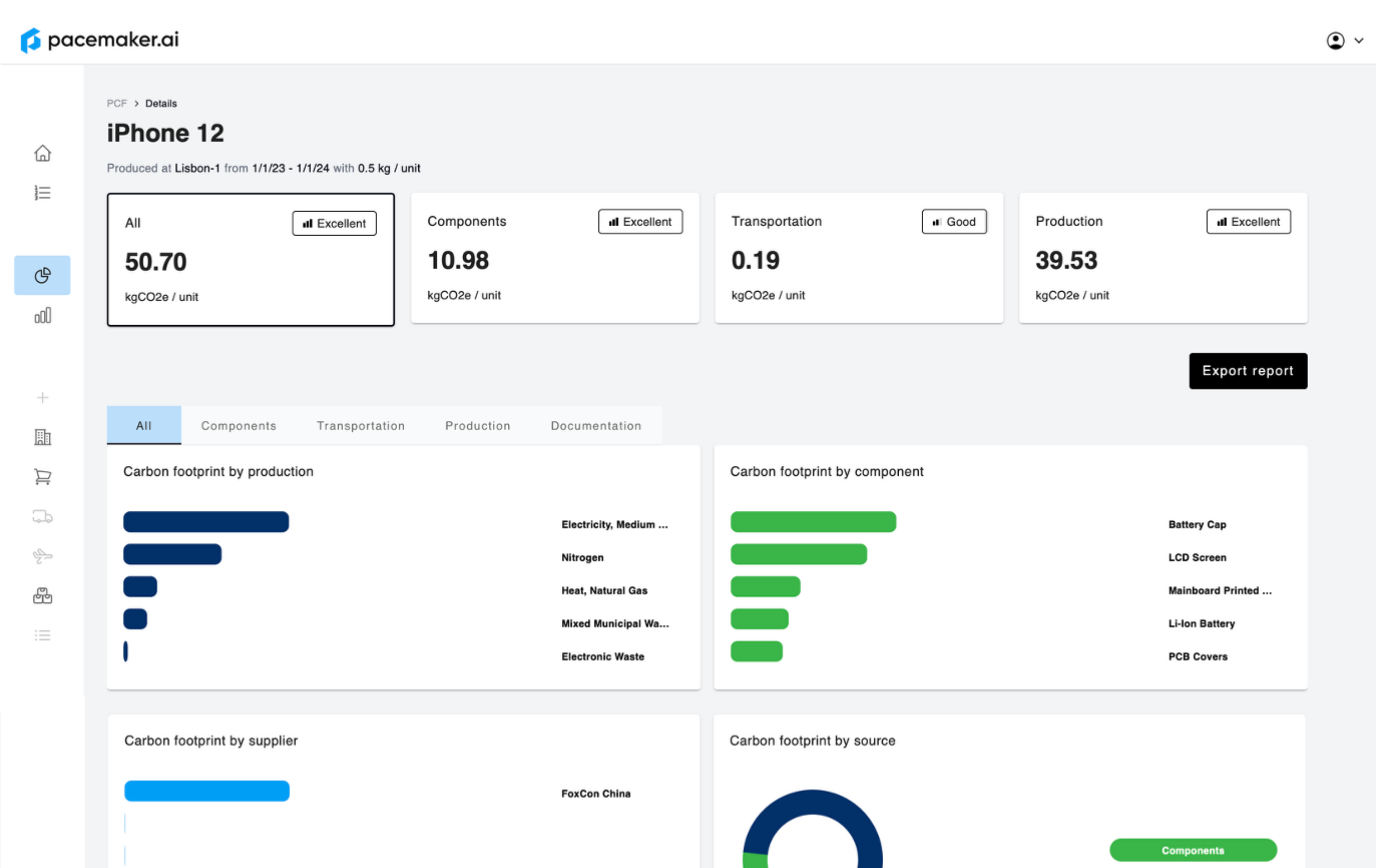Open the truck transport icon
Viewport: 1376px width, 868px height.
(42, 517)
